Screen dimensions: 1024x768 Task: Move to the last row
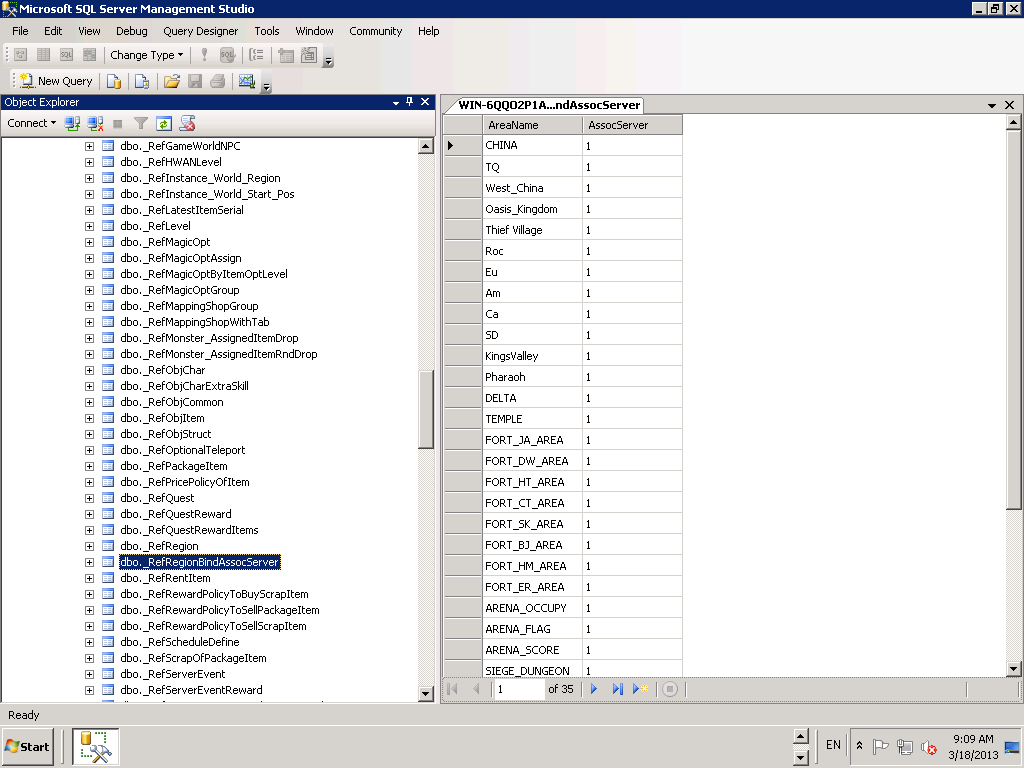(x=616, y=689)
